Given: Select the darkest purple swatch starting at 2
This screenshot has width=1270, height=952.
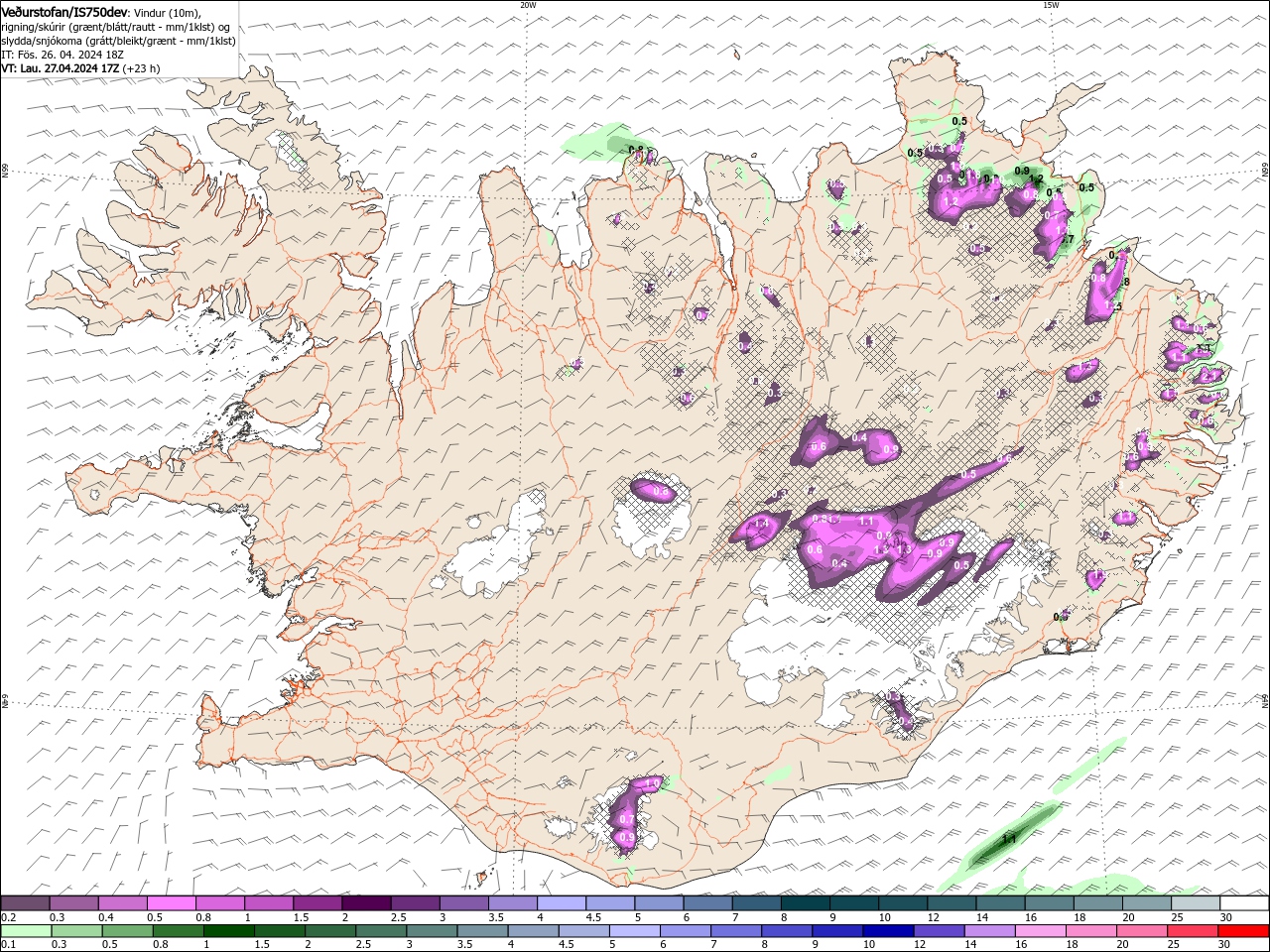Looking at the screenshot, I should click(366, 903).
